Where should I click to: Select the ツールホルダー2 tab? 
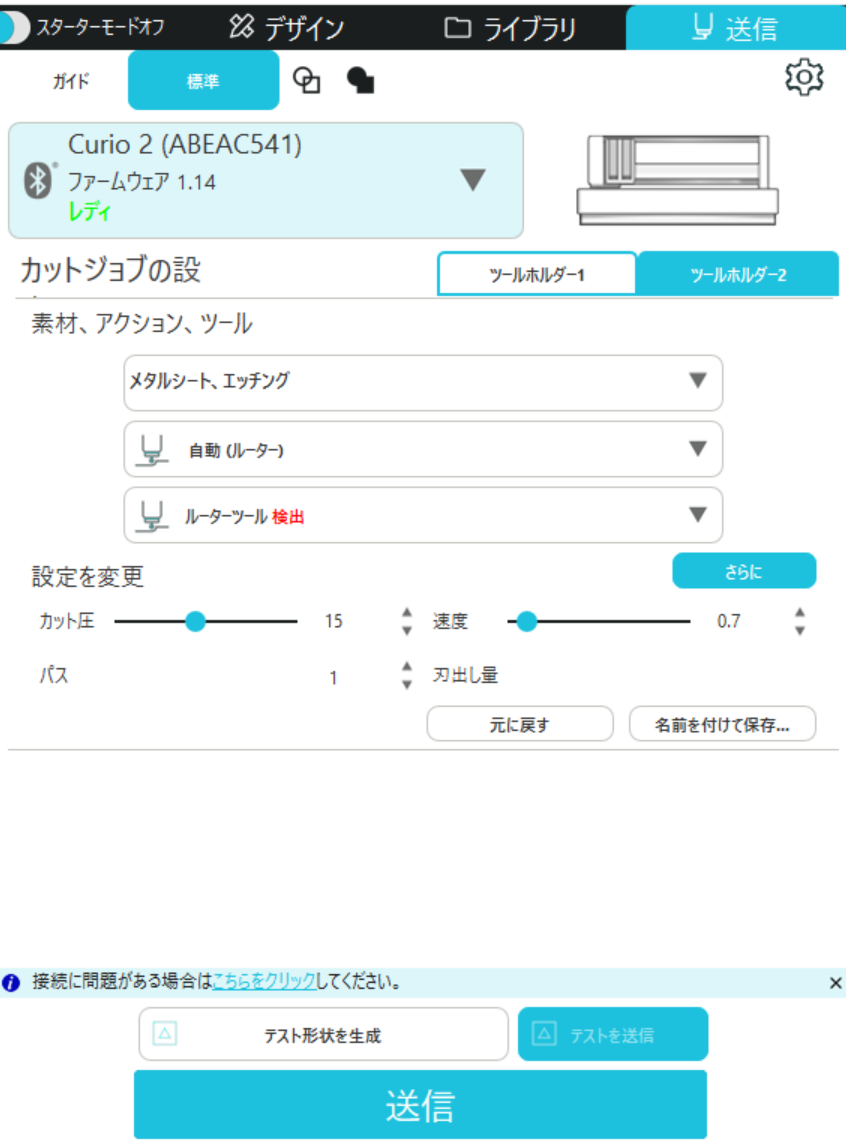coord(738,274)
